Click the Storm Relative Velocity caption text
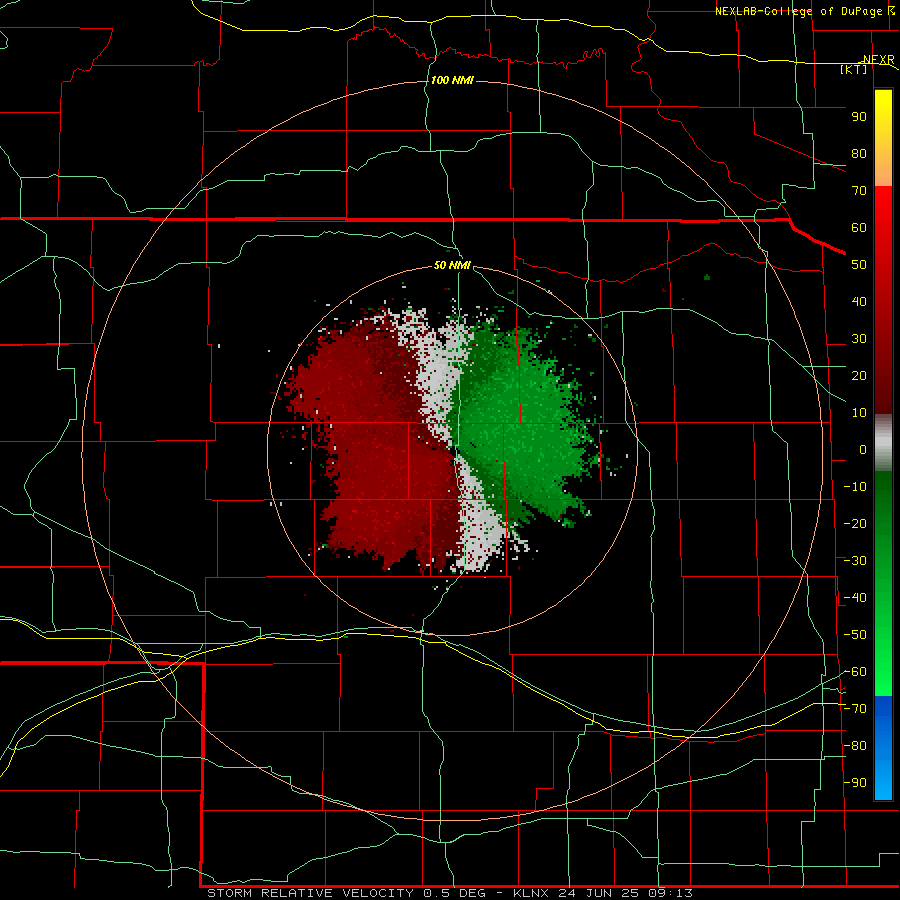Image resolution: width=900 pixels, height=900 pixels. coord(450,893)
